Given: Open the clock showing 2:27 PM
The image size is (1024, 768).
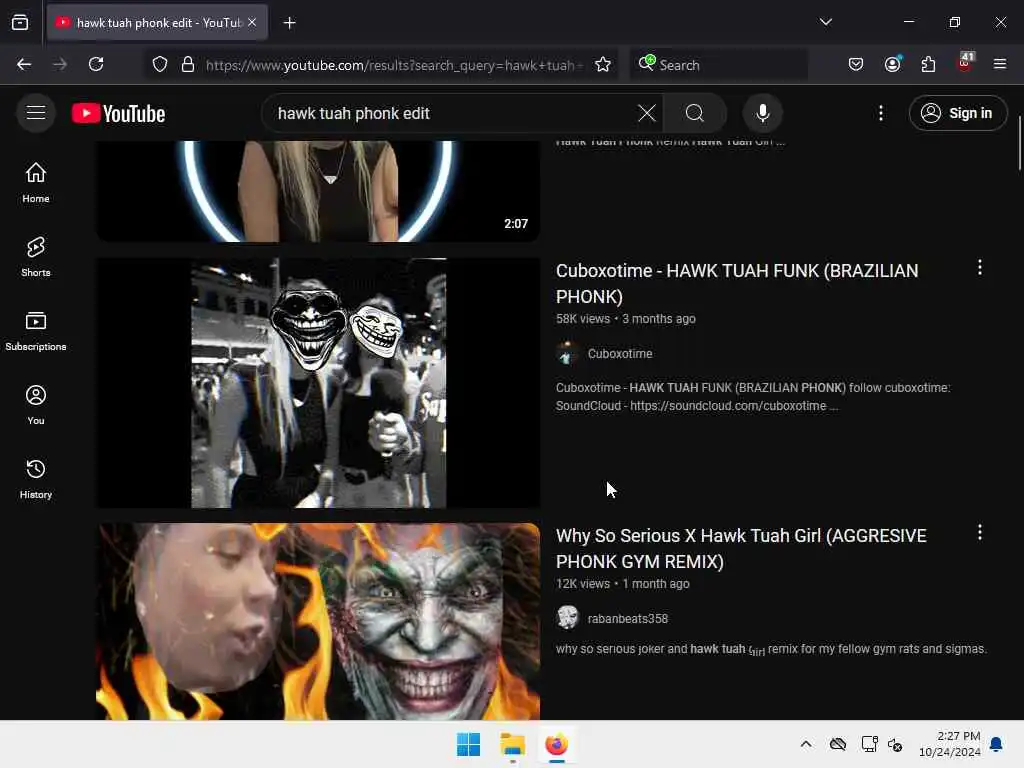Looking at the screenshot, I should [950, 744].
